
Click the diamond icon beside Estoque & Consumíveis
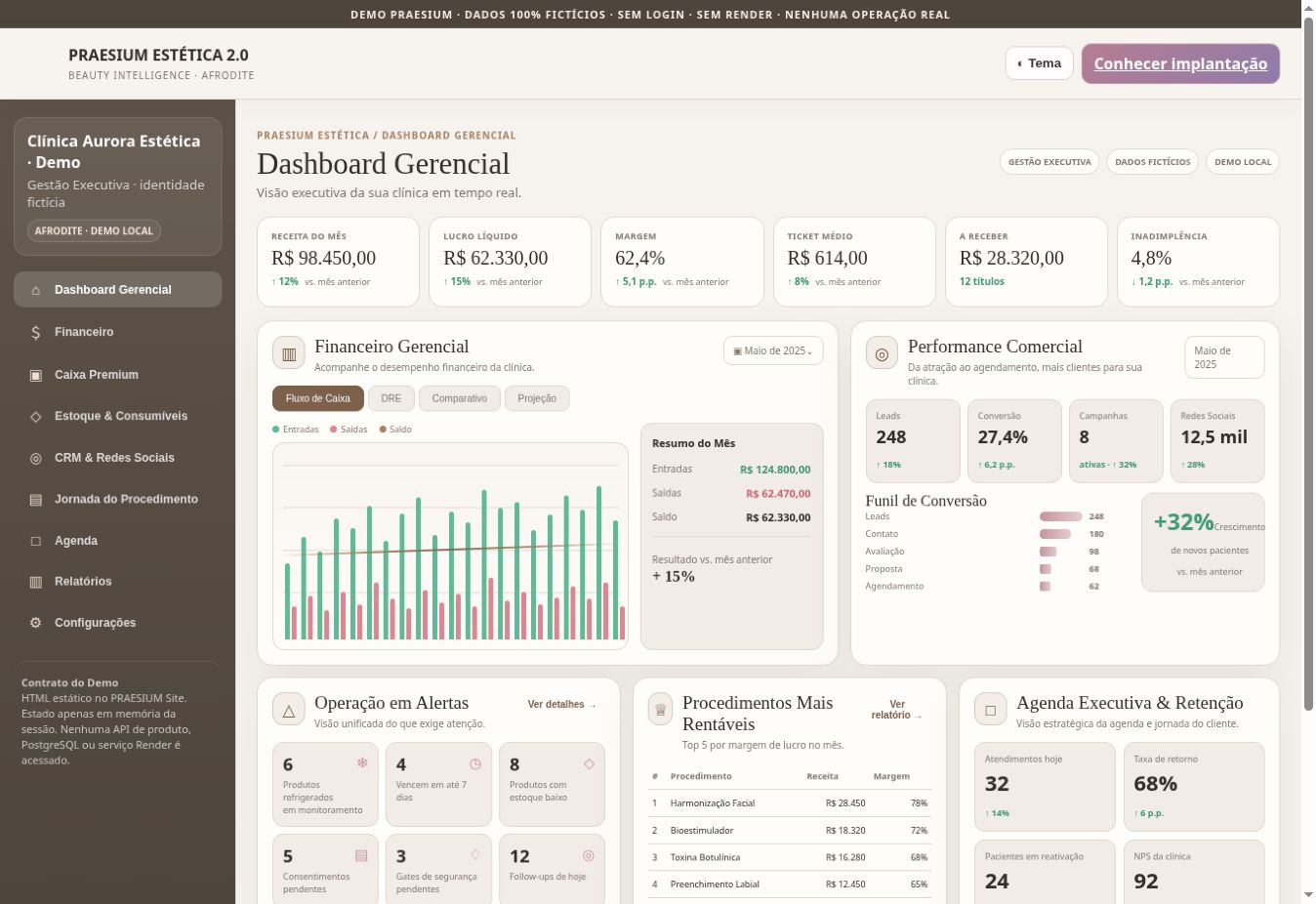pyautogui.click(x=36, y=416)
